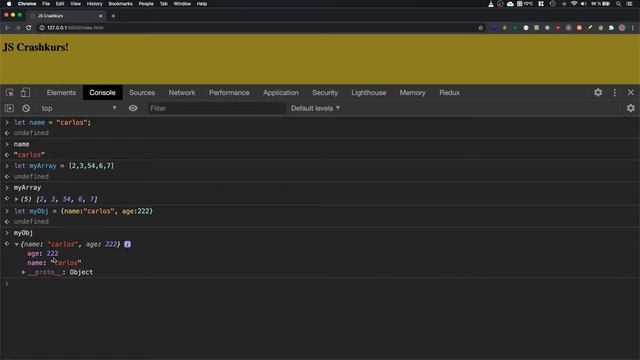Viewport: 640px width, 360px height.
Task: Close the DevTools panel
Action: [631, 93]
